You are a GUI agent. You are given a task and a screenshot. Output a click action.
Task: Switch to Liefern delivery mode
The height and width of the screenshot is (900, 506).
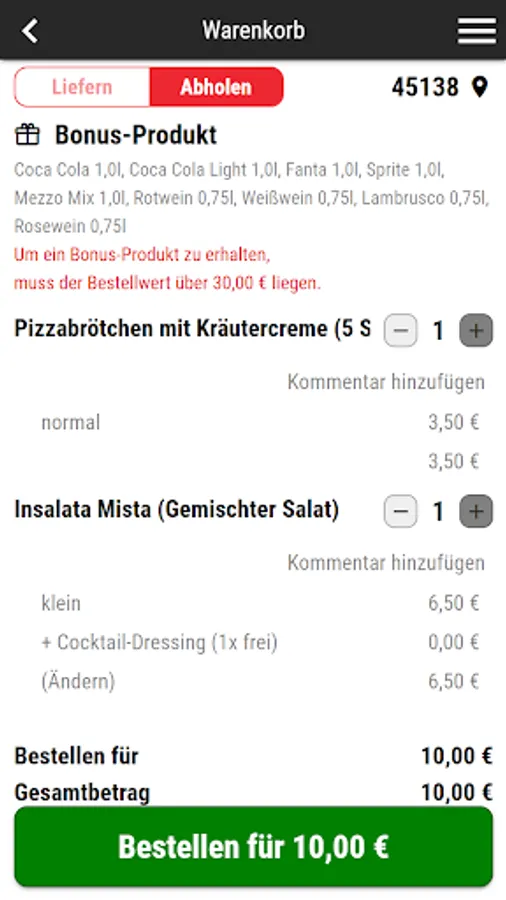coord(82,87)
